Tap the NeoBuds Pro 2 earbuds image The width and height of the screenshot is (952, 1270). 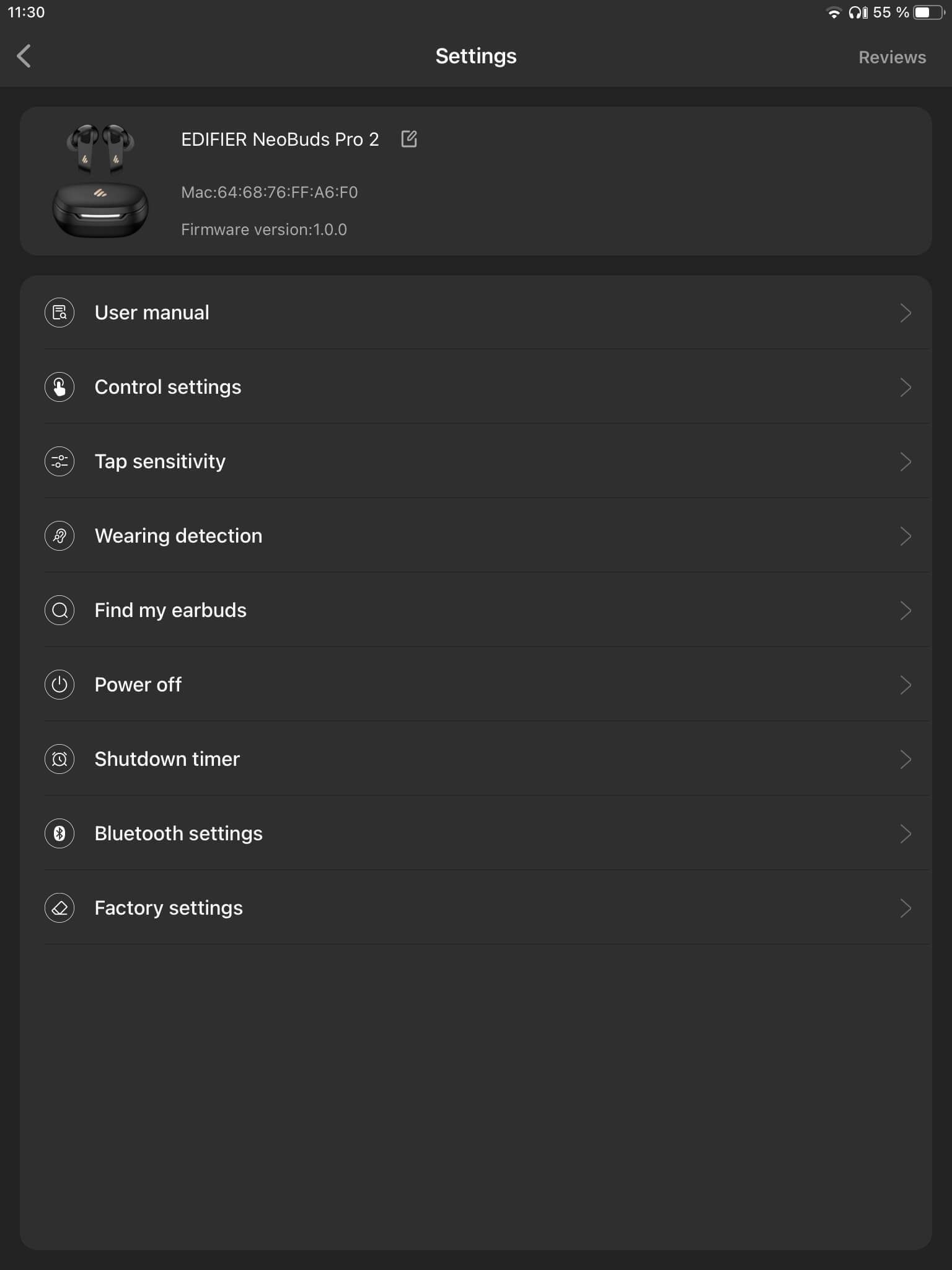point(100,180)
